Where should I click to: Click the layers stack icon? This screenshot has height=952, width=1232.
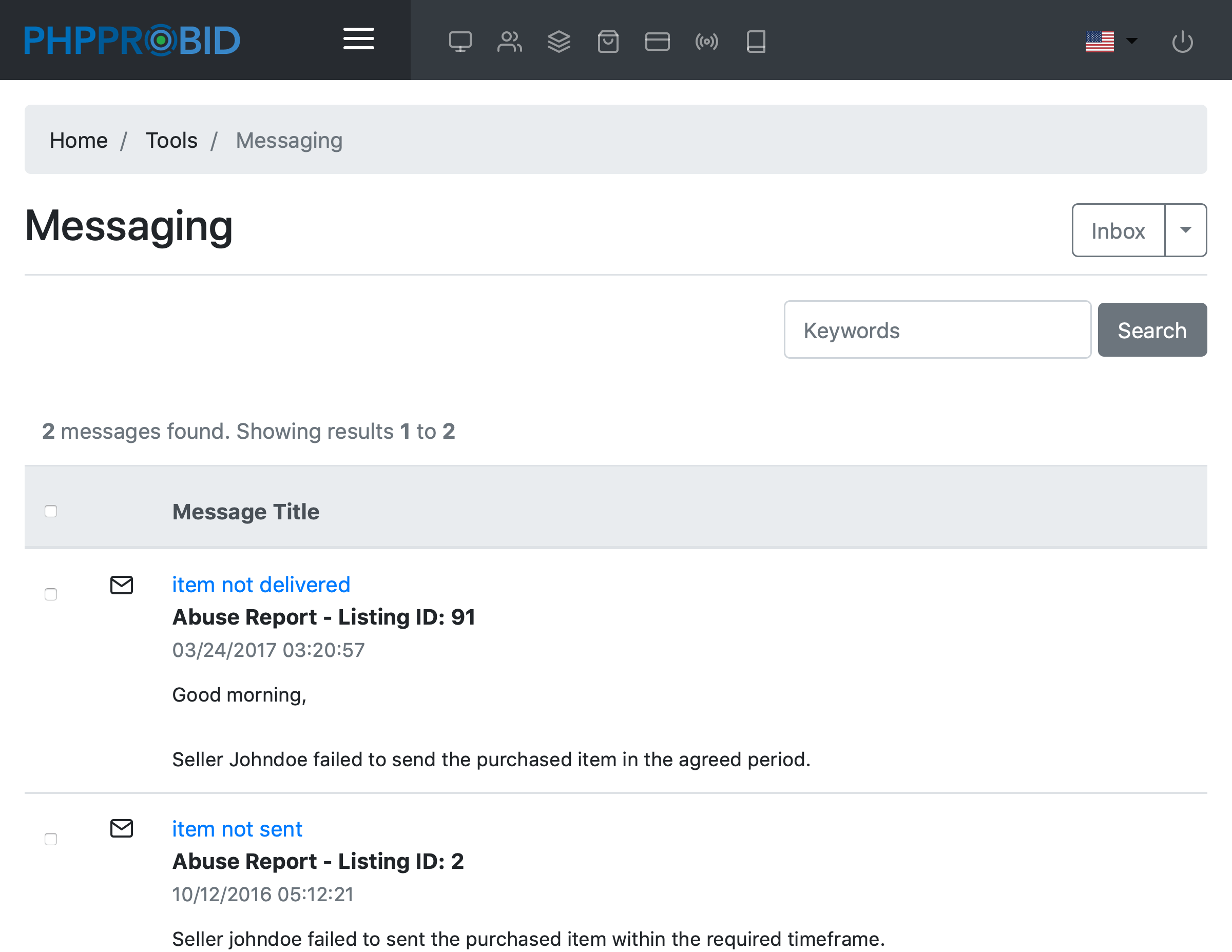[x=559, y=41]
